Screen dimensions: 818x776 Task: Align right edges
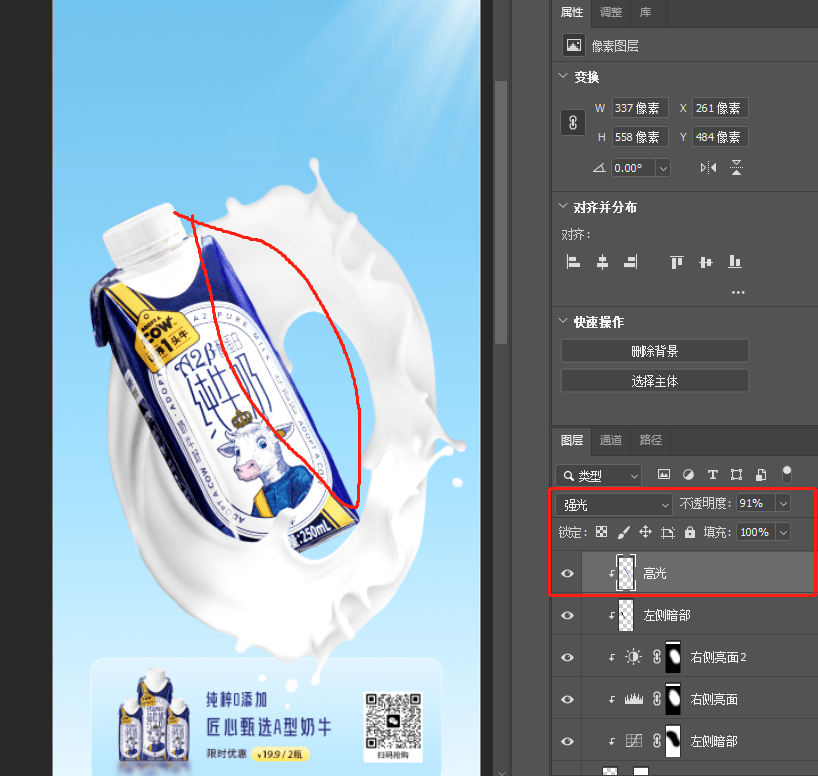630,261
